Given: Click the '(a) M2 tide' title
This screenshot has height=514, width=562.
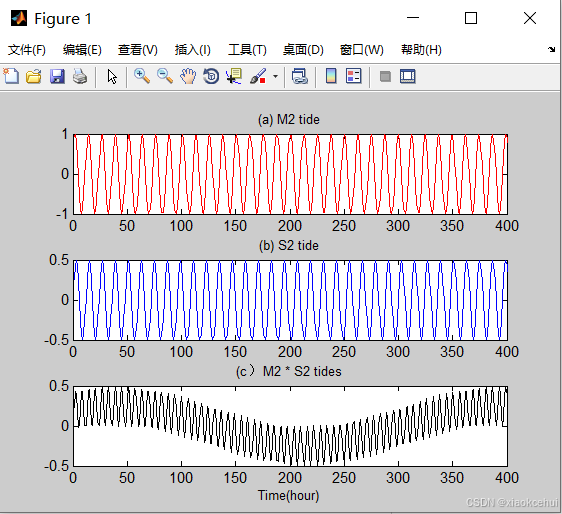Looking at the screenshot, I should [x=289, y=119].
